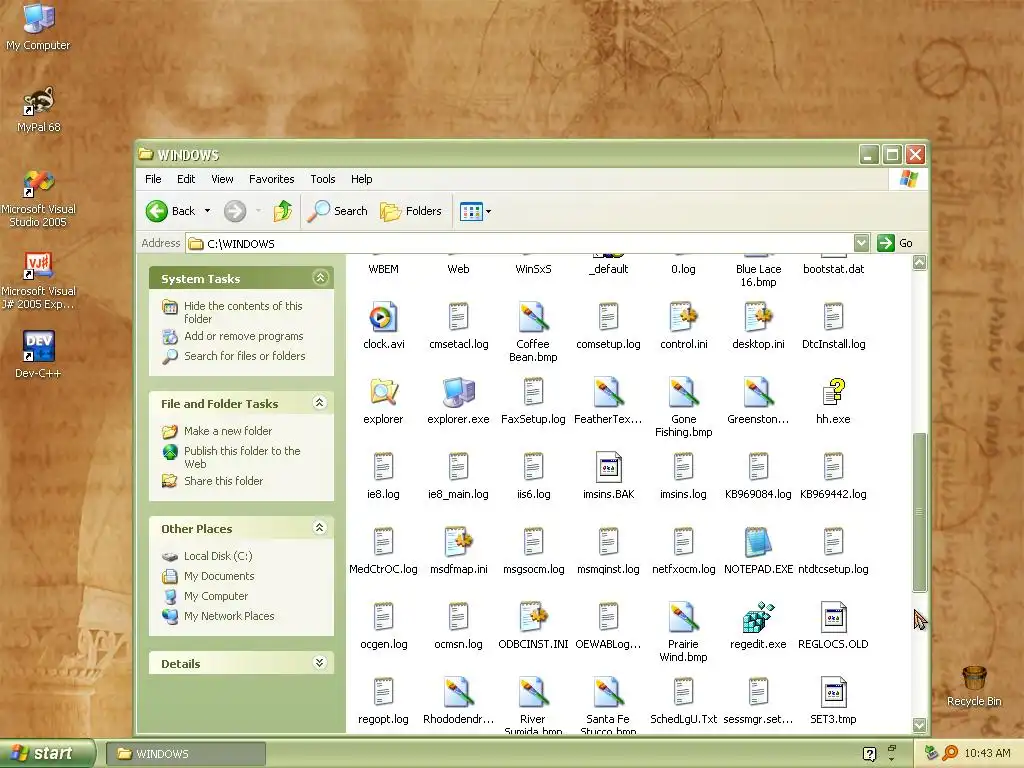Click the Up one level folder icon

pyautogui.click(x=283, y=211)
